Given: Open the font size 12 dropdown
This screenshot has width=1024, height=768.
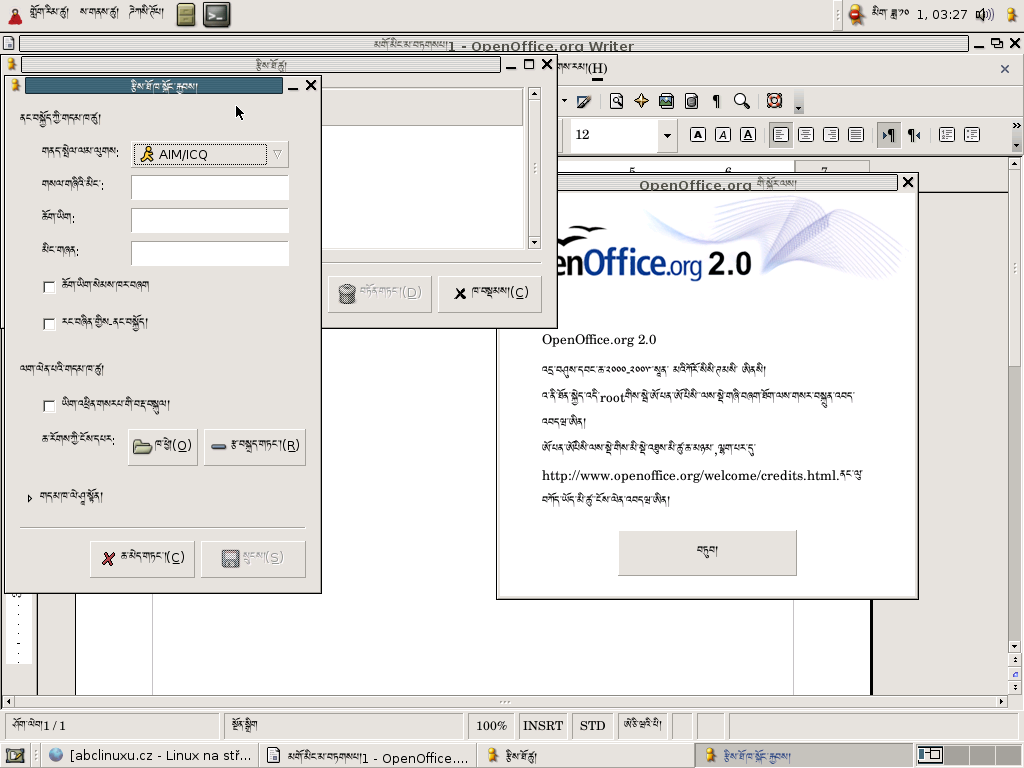Looking at the screenshot, I should [667, 135].
